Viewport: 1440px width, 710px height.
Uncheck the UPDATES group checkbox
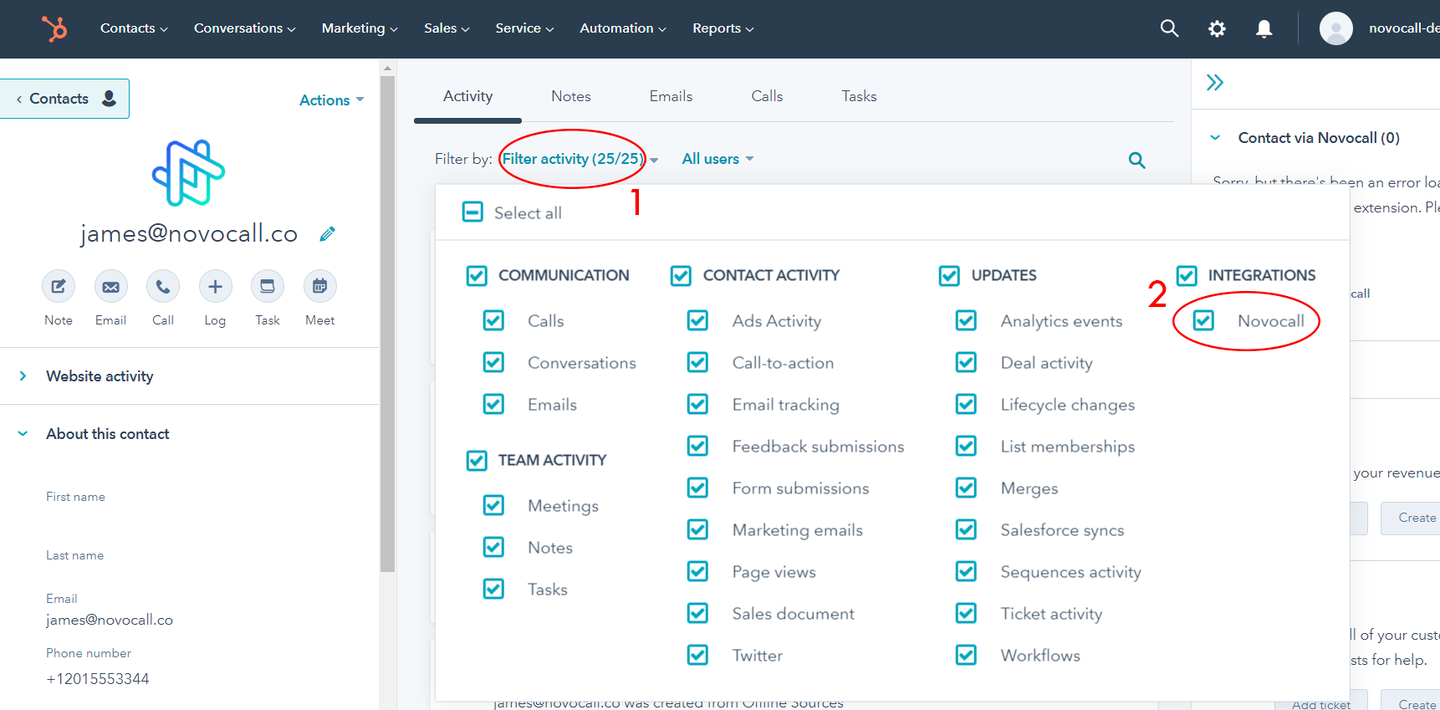950,275
